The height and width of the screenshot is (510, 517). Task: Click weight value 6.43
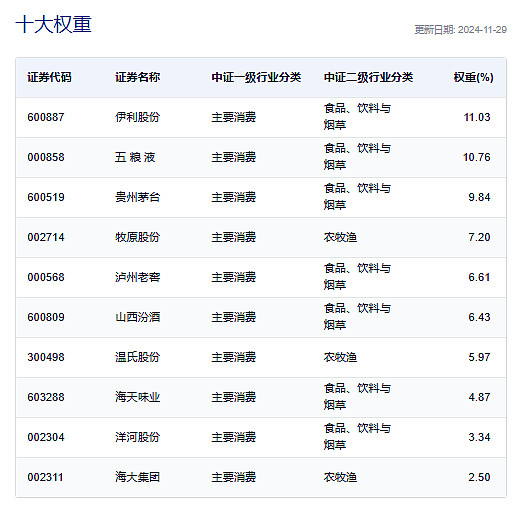tap(479, 317)
